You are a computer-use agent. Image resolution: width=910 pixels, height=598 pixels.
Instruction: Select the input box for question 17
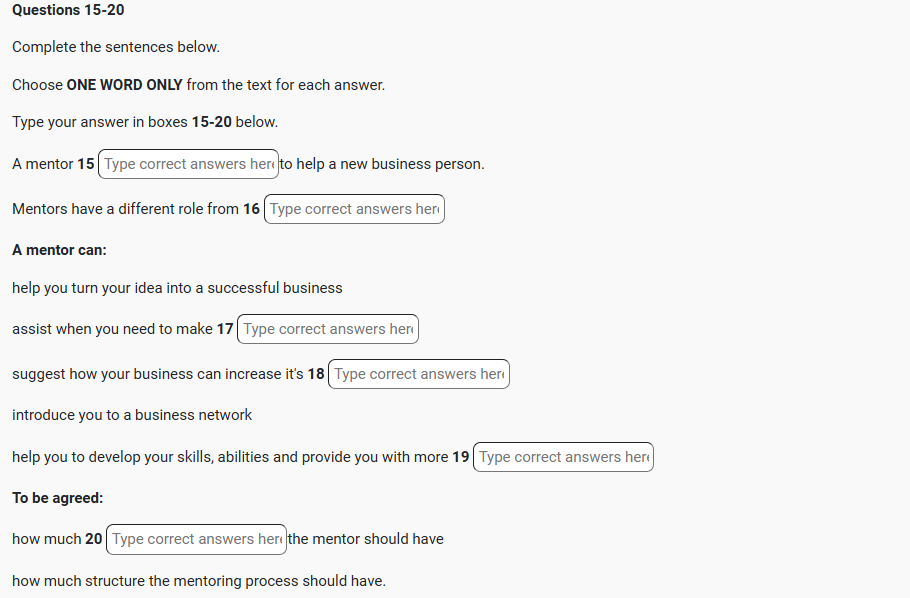[328, 329]
